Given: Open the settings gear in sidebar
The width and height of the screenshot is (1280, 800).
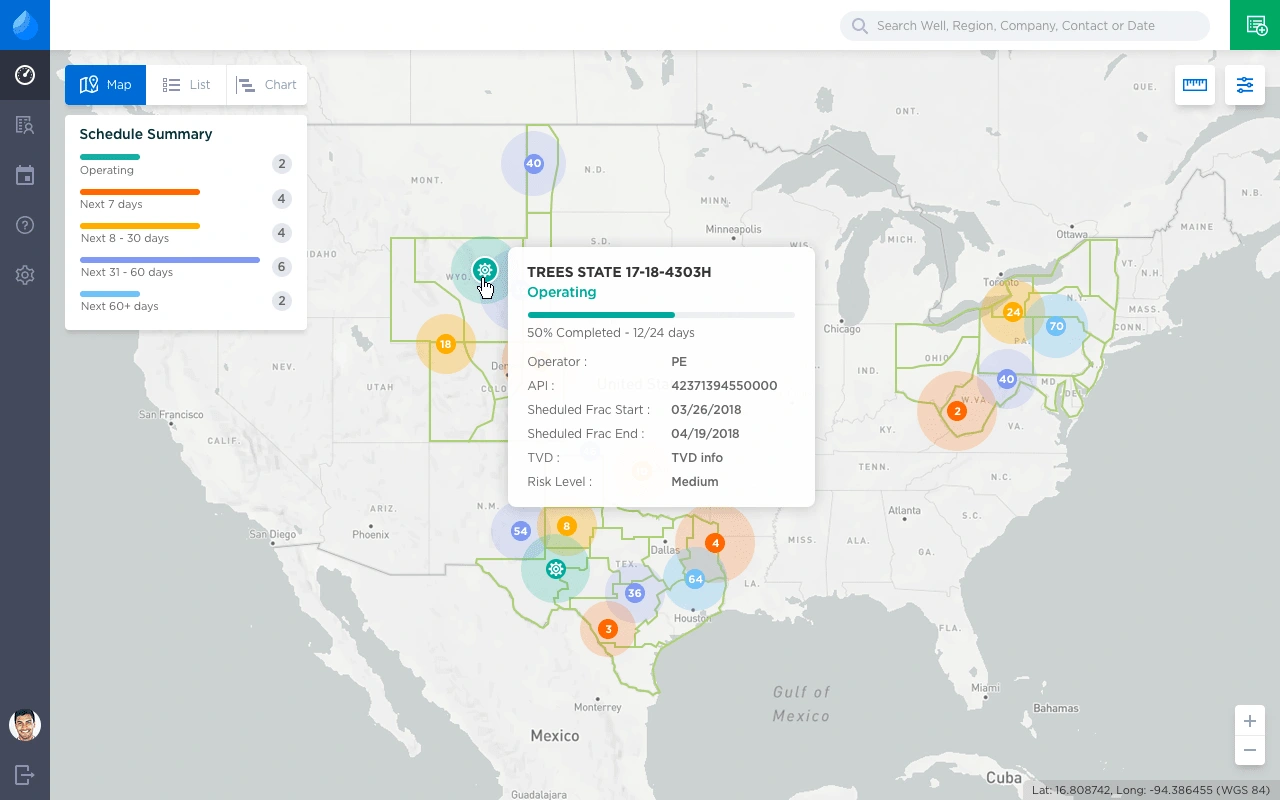Looking at the screenshot, I should (25, 275).
